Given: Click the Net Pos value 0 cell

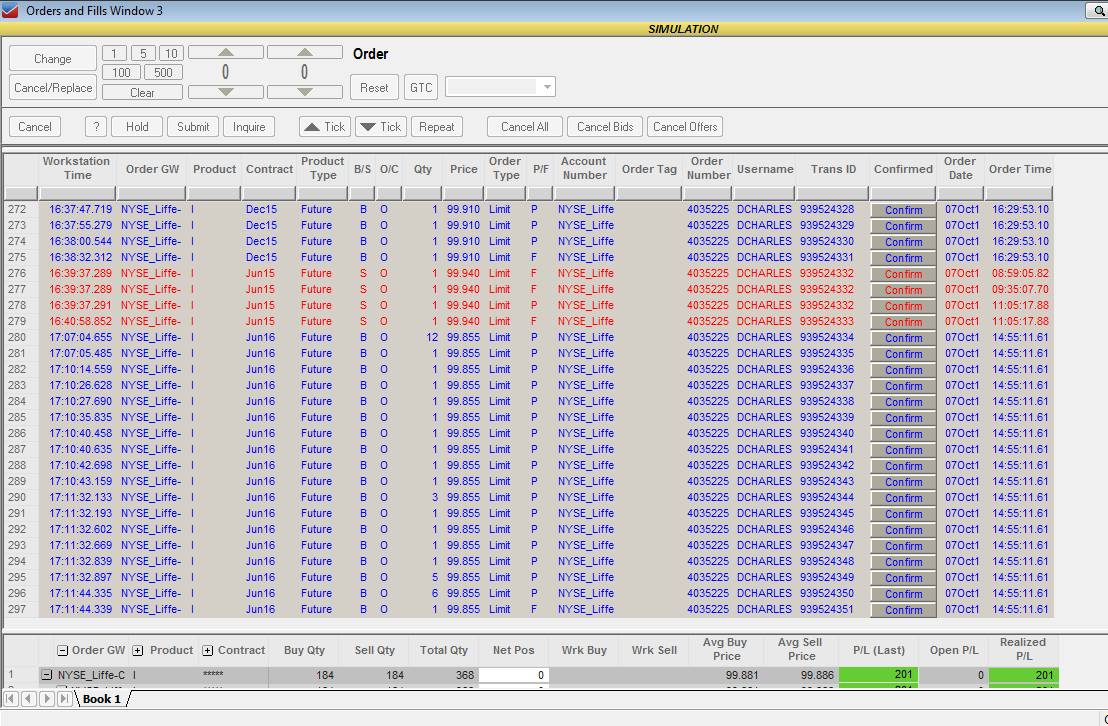Looking at the screenshot, I should point(514,675).
